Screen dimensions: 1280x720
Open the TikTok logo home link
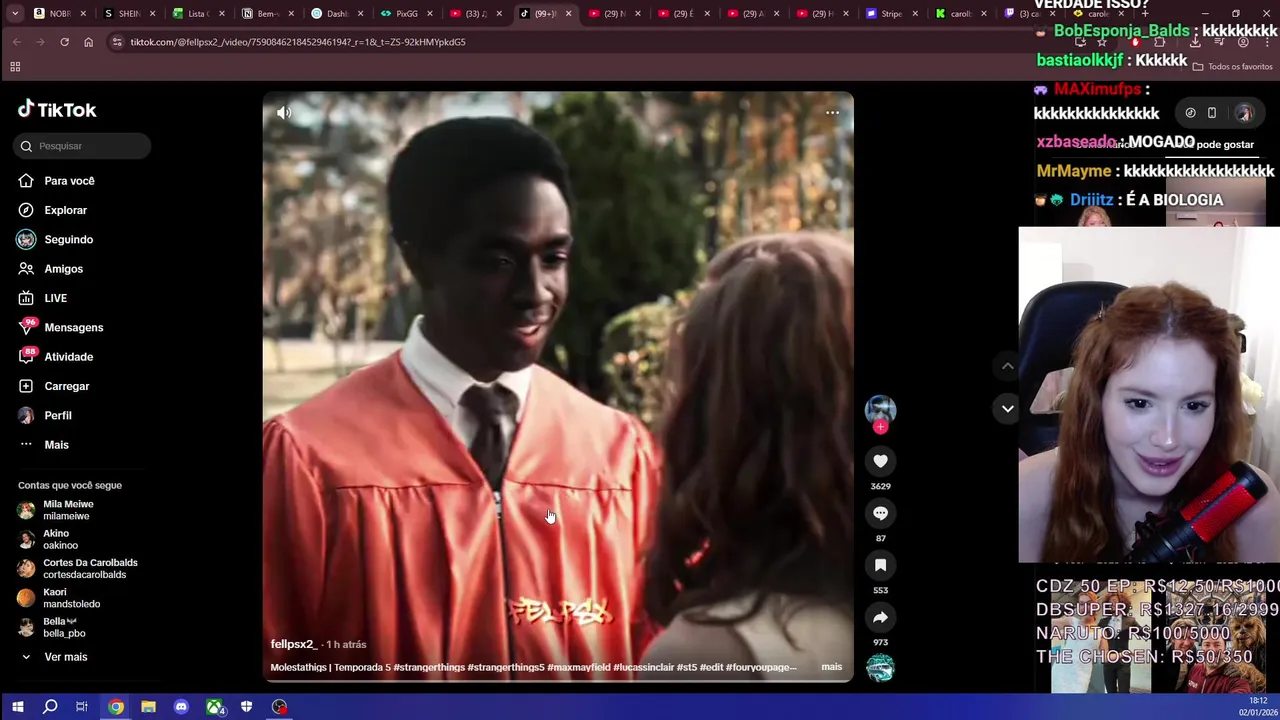tap(57, 110)
